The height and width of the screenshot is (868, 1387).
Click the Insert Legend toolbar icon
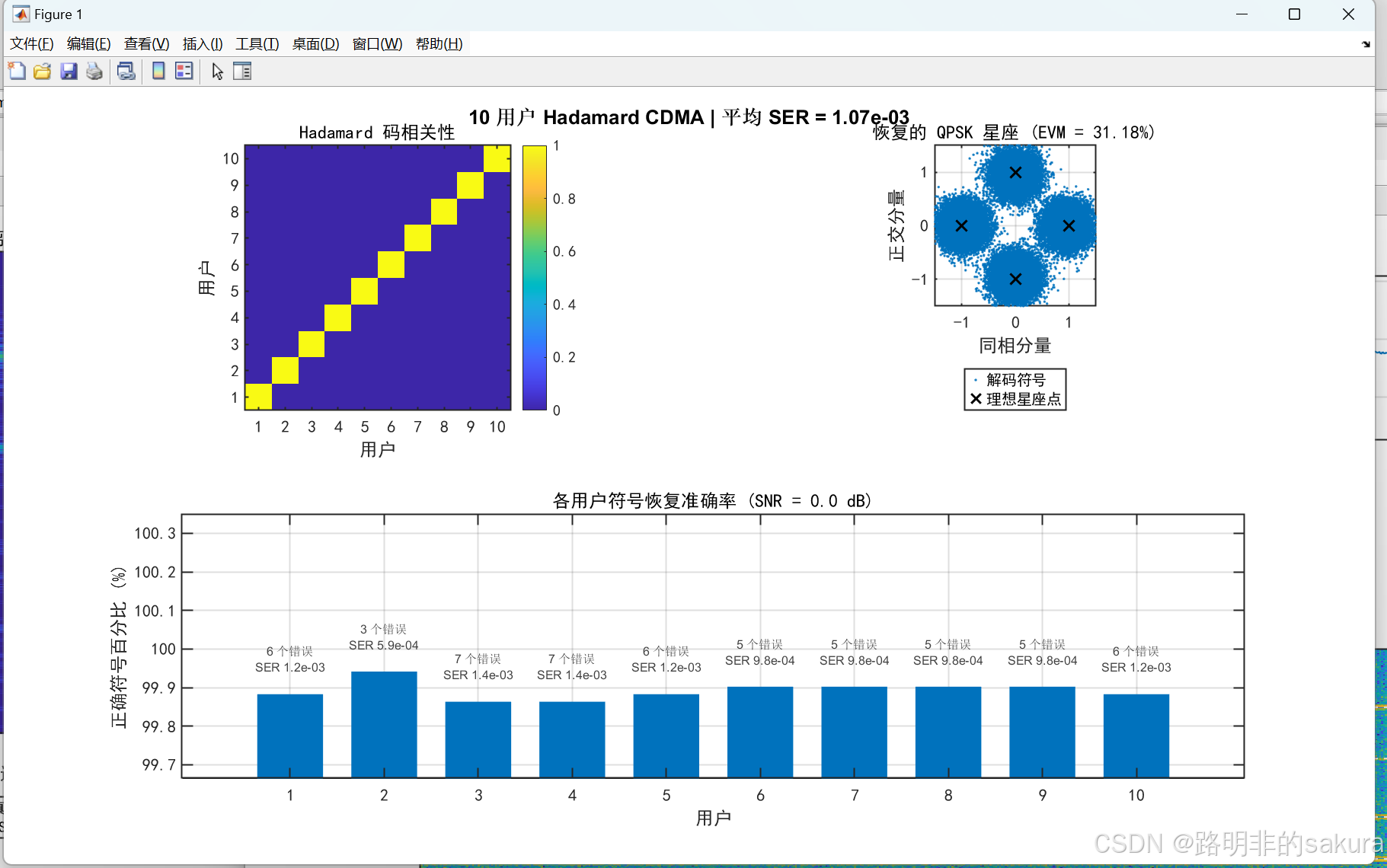(x=184, y=72)
